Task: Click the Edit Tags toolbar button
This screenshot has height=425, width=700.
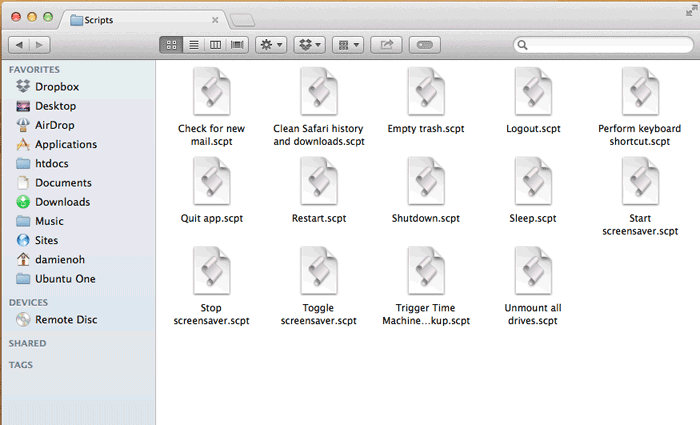Action: [425, 45]
